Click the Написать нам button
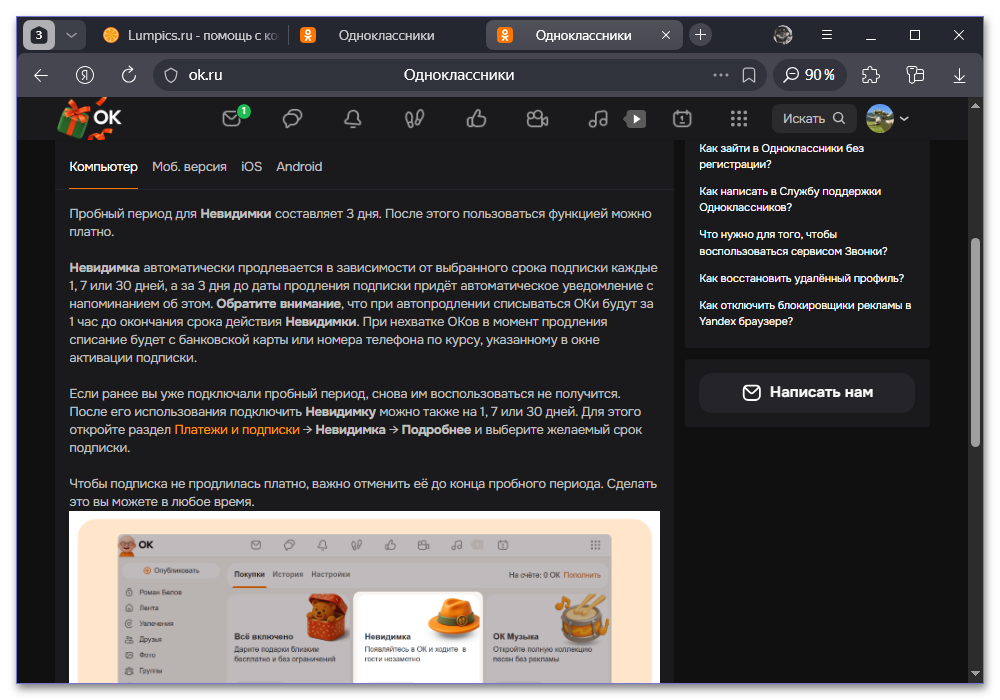Viewport: 1000px width, 700px height. 807,393
